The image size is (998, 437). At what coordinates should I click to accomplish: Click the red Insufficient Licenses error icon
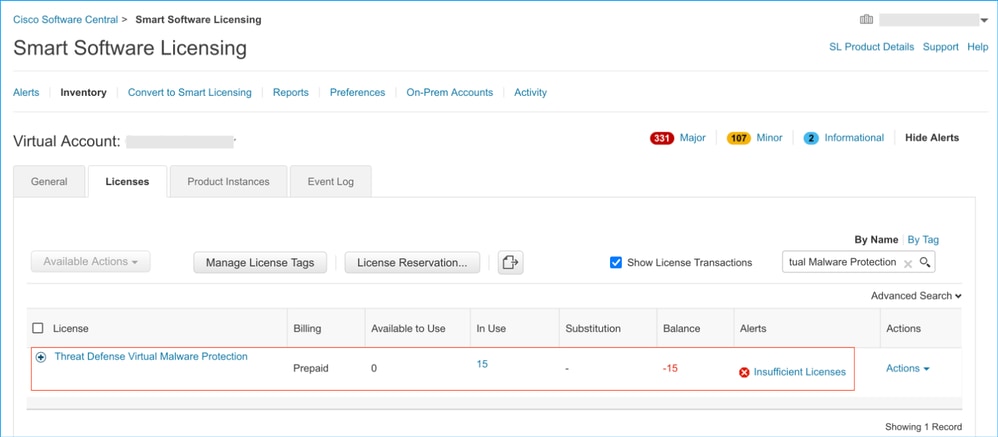click(x=744, y=372)
